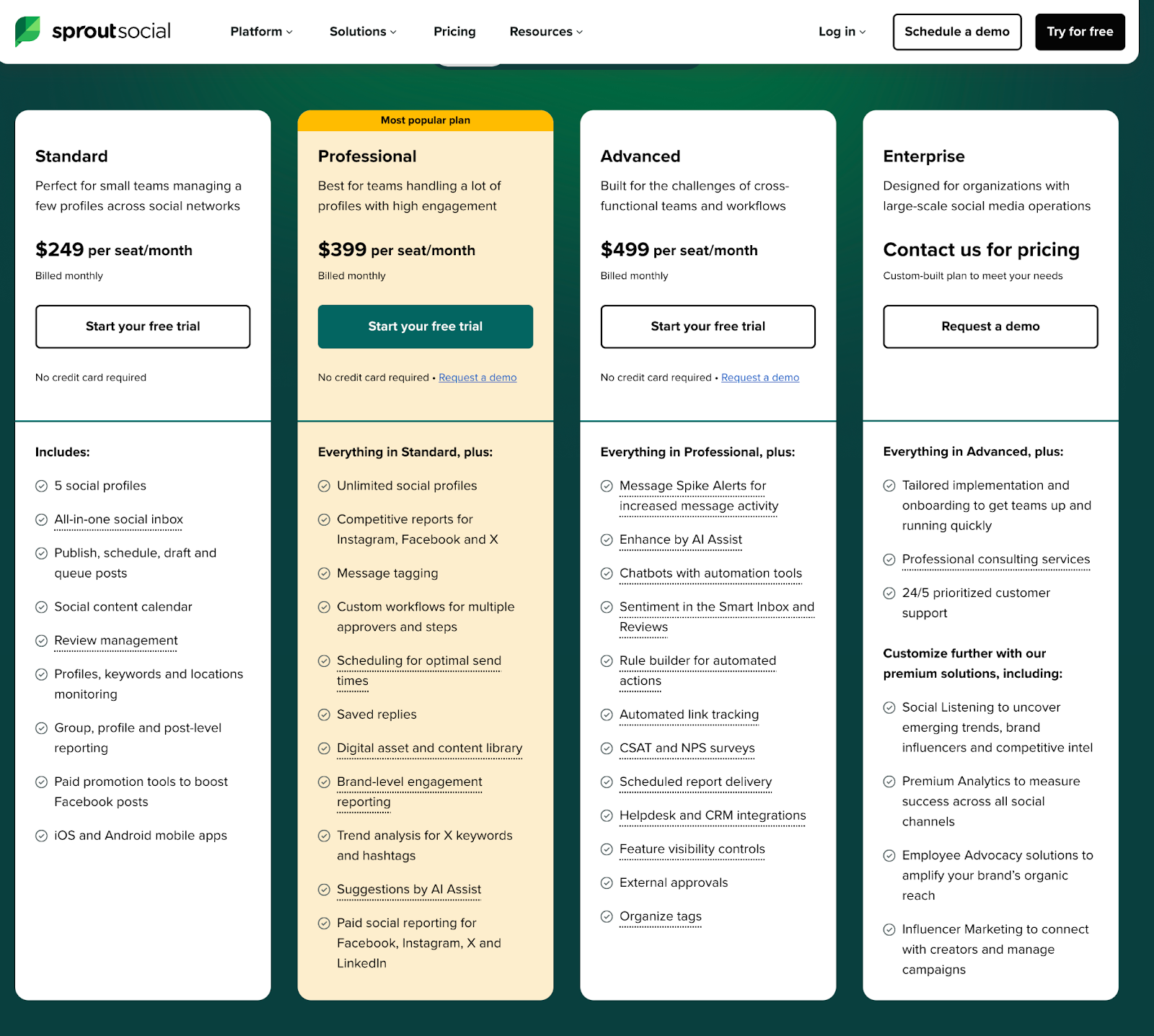Click checkmark beside Social Listening to uncover

click(x=890, y=708)
